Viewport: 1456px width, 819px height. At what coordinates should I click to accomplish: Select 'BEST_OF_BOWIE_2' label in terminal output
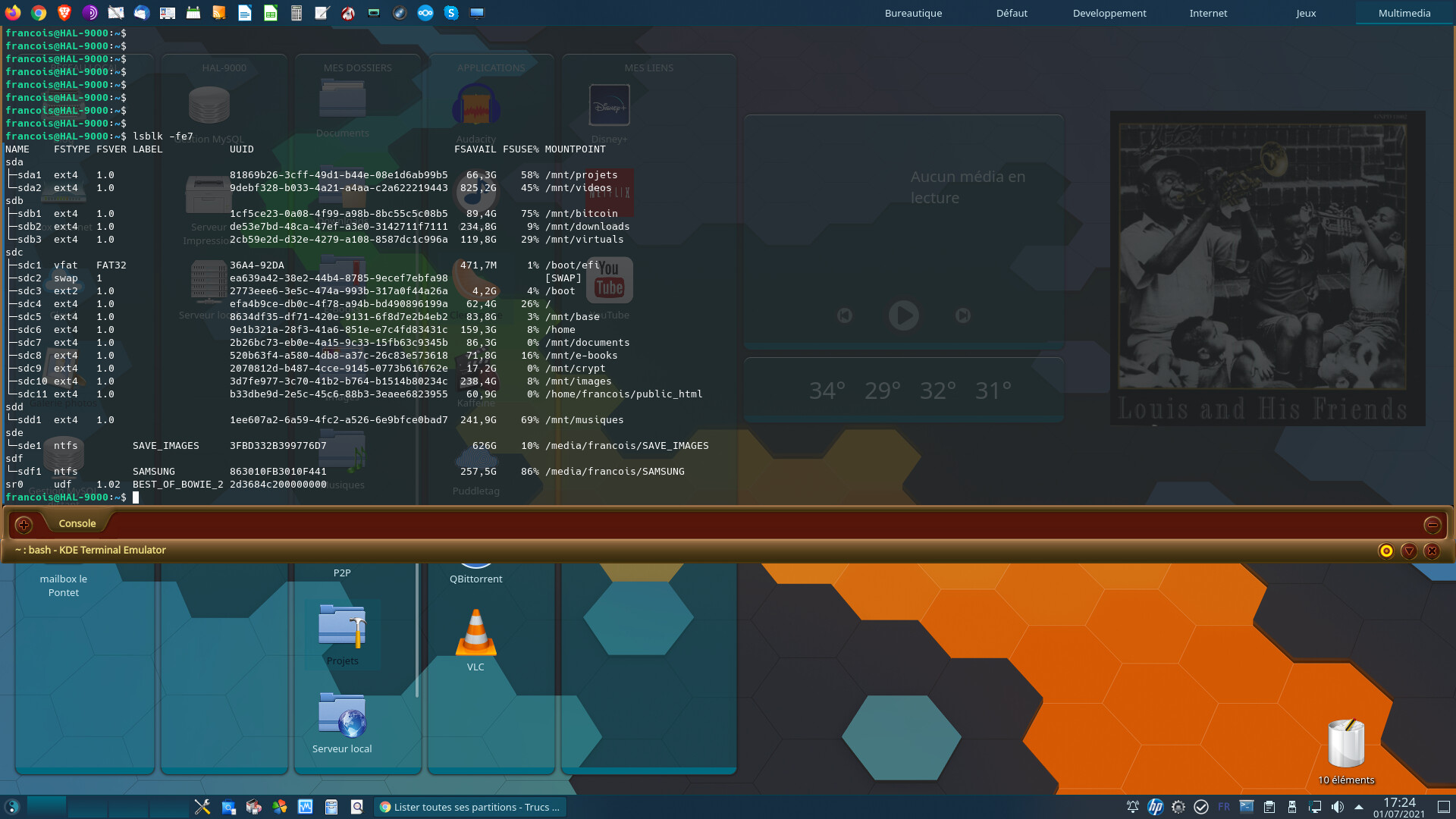(x=178, y=485)
